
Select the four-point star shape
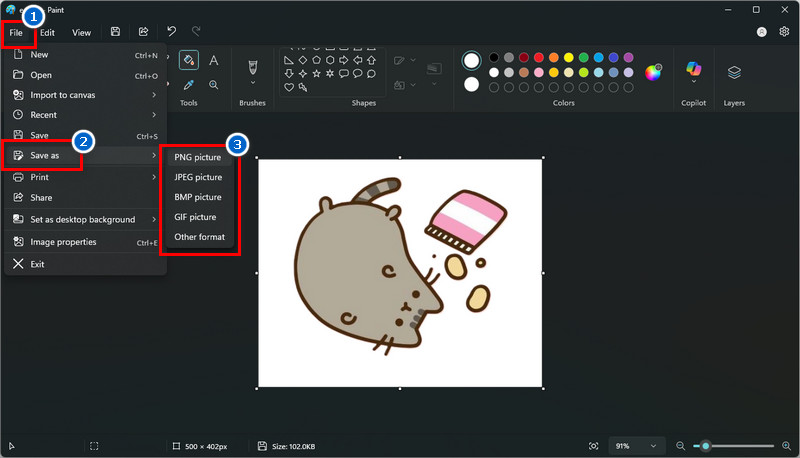303,73
